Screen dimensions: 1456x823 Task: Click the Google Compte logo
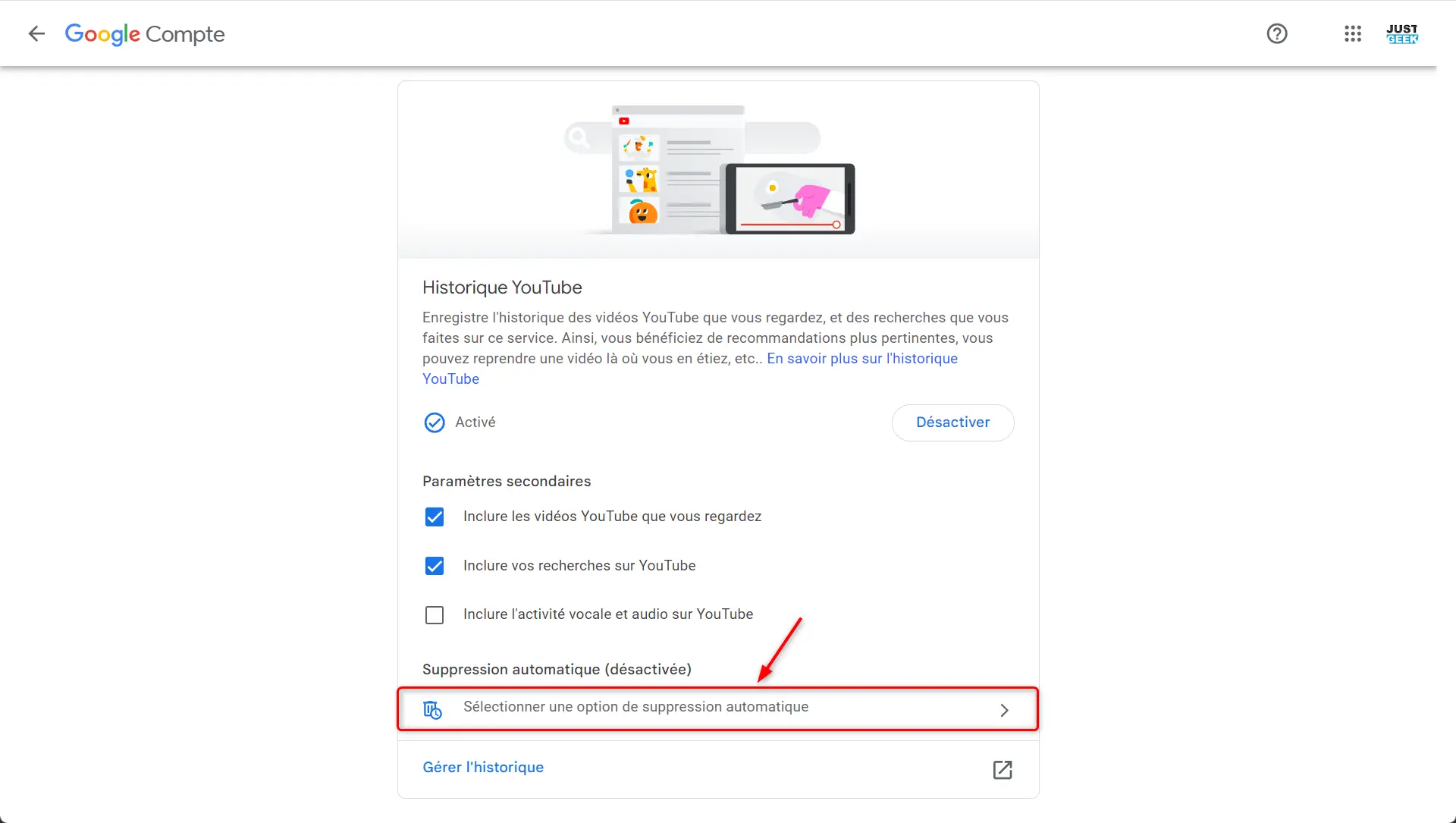coord(145,34)
